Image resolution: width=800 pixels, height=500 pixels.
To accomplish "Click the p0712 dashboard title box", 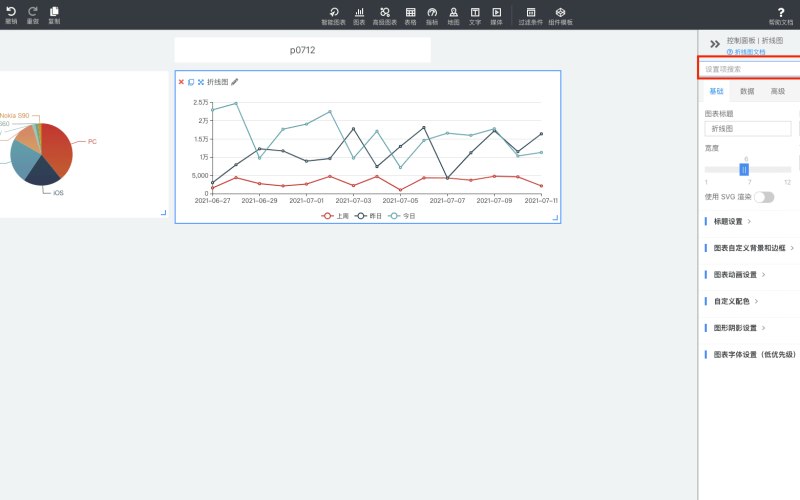I will [303, 50].
